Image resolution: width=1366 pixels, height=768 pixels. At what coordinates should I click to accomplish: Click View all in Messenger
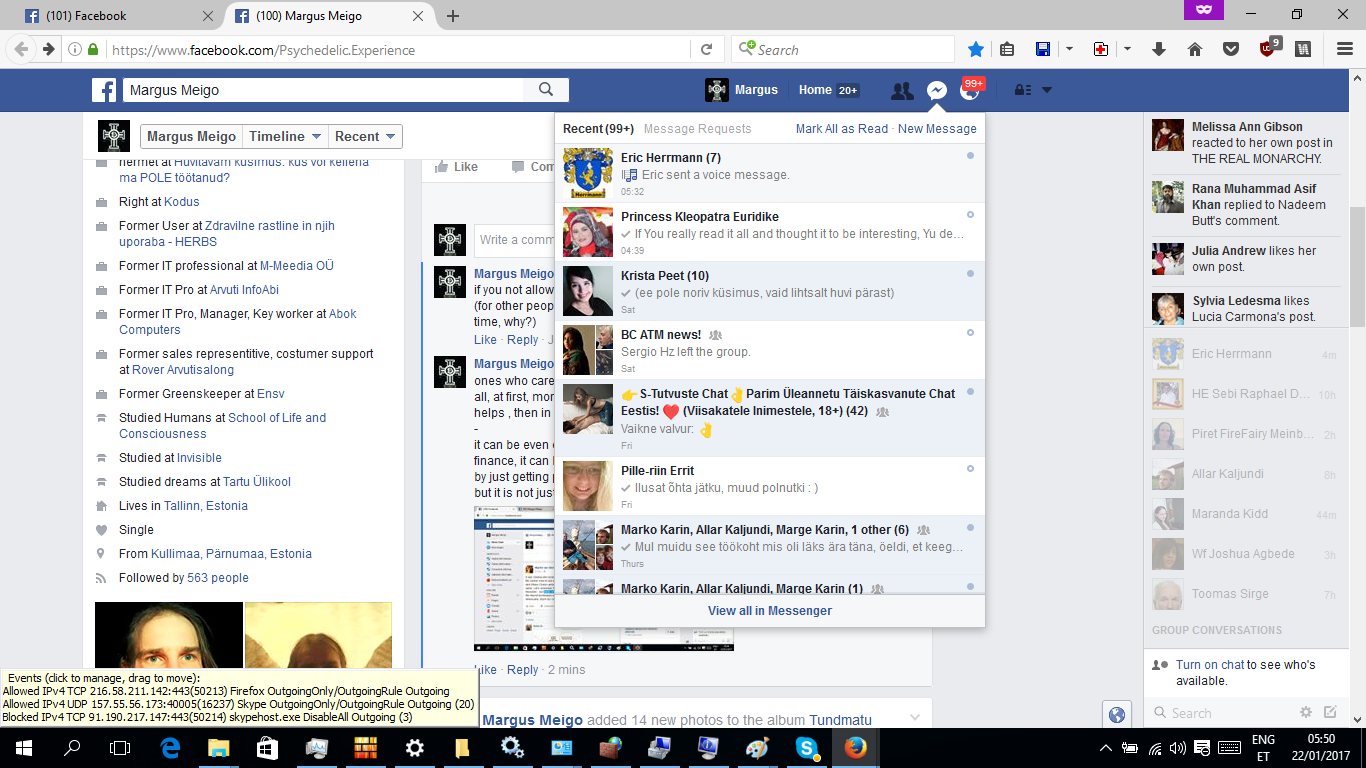(x=770, y=611)
